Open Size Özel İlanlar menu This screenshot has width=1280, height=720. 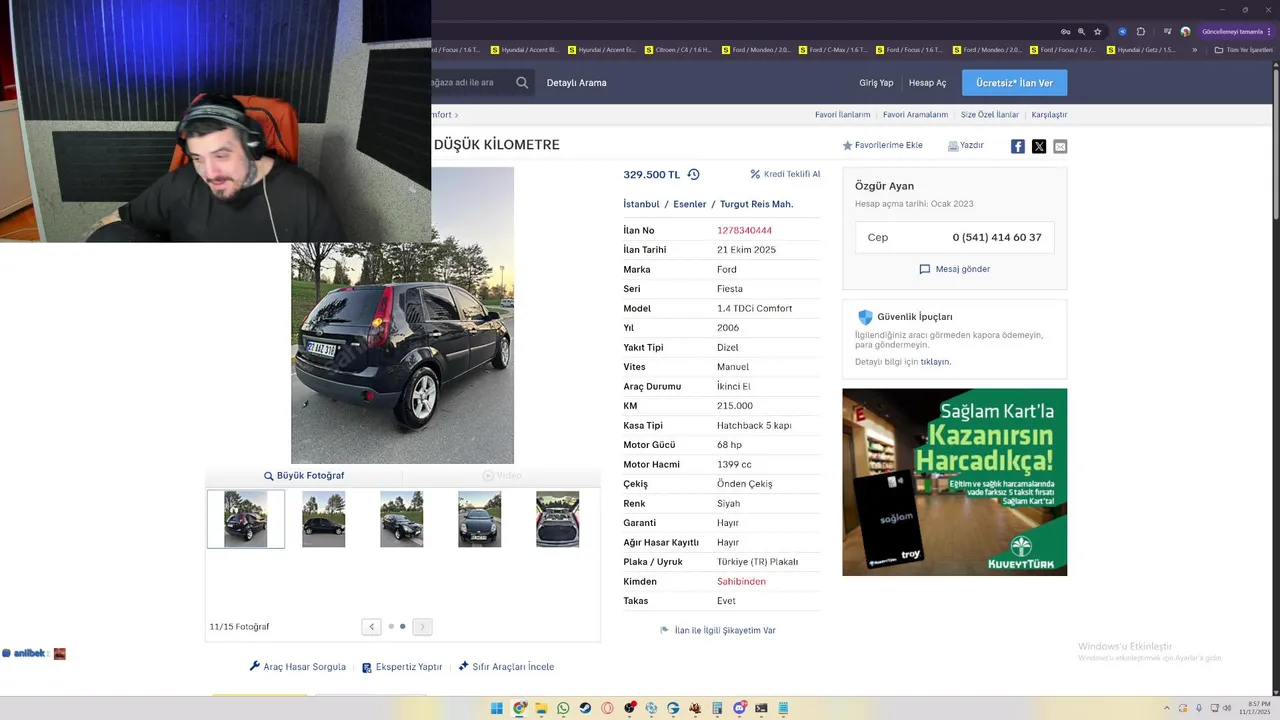coord(990,115)
